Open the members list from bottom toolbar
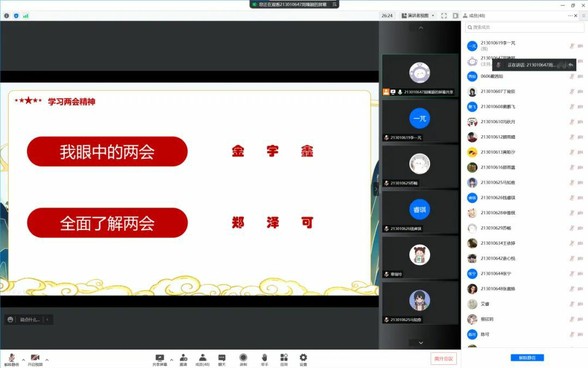The height and width of the screenshot is (368, 588). point(202,359)
